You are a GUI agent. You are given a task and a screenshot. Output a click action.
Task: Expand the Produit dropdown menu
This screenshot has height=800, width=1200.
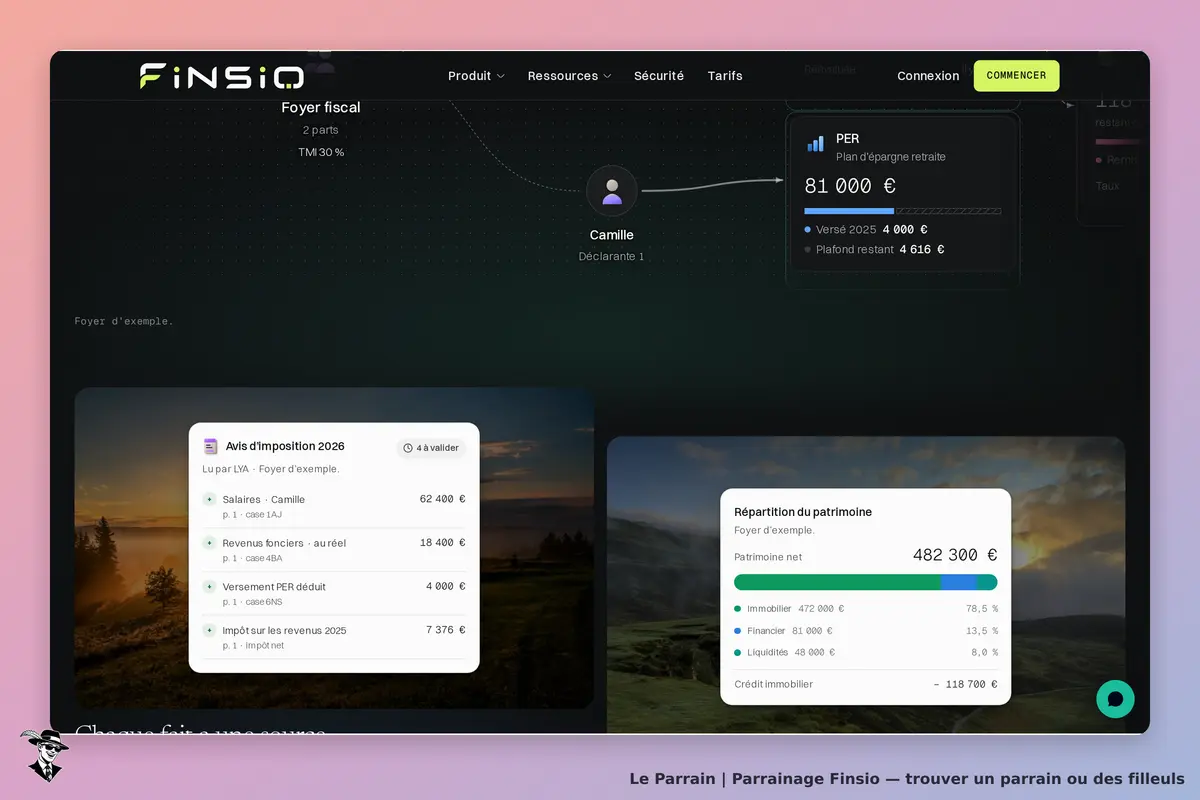point(476,76)
